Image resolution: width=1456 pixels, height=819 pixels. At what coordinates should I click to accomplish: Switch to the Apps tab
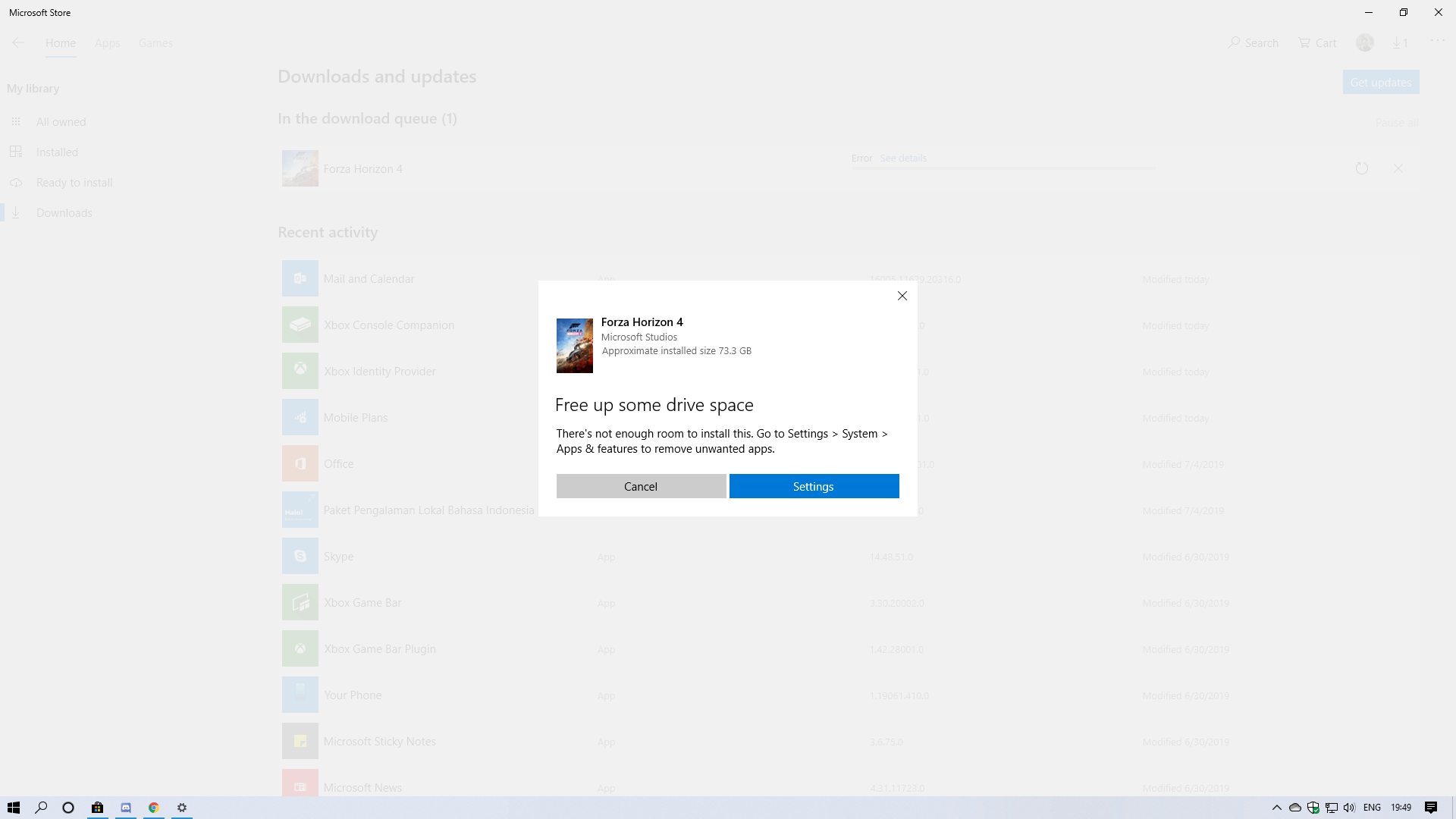[108, 43]
